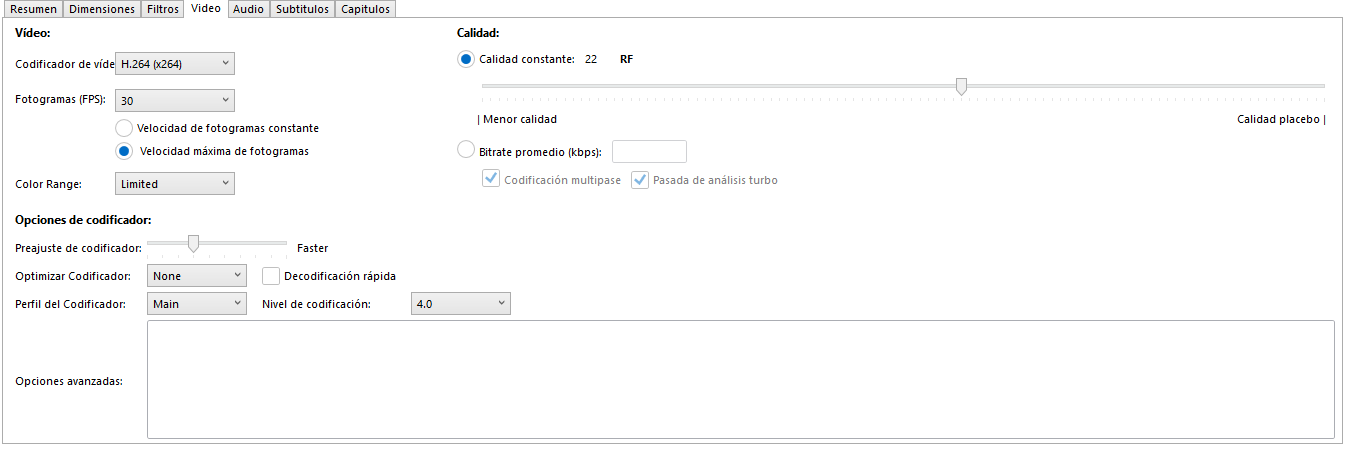This screenshot has height=454, width=1346.
Task: Open the Fotogramas (FPS) dropdown
Action: (x=175, y=100)
